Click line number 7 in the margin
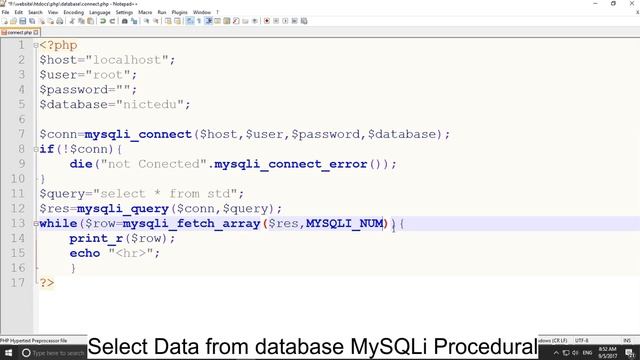This screenshot has width=640, height=360. (x=21, y=134)
